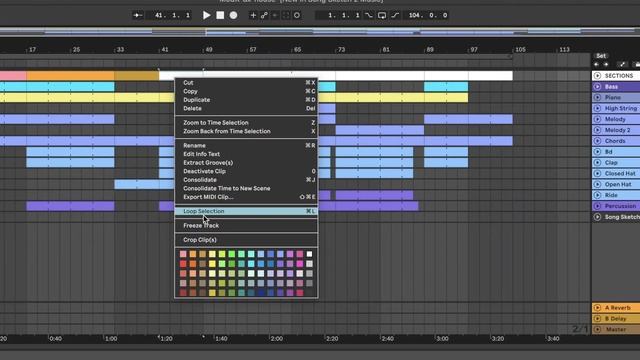The height and width of the screenshot is (360, 640).
Task: Click the Melody track play button
Action: (598, 119)
